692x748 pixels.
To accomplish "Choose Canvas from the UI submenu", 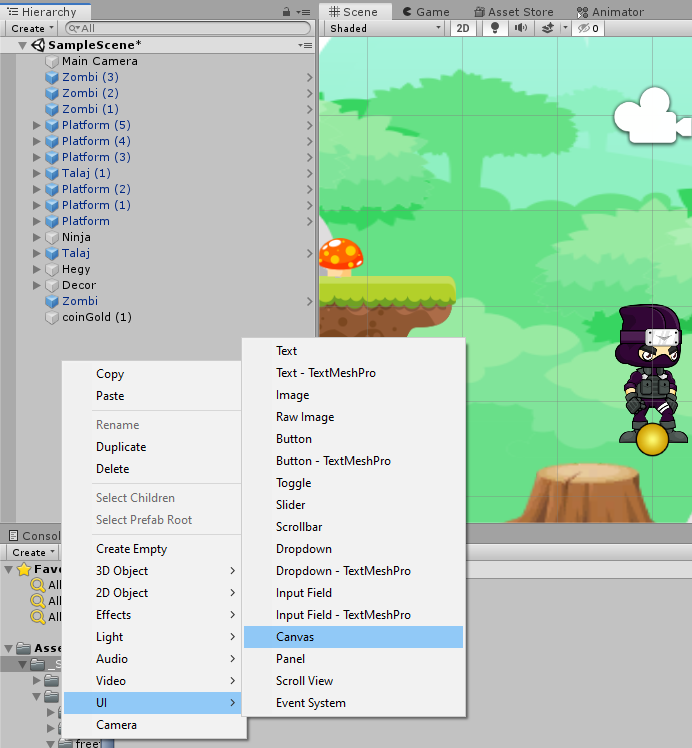I will [x=295, y=637].
